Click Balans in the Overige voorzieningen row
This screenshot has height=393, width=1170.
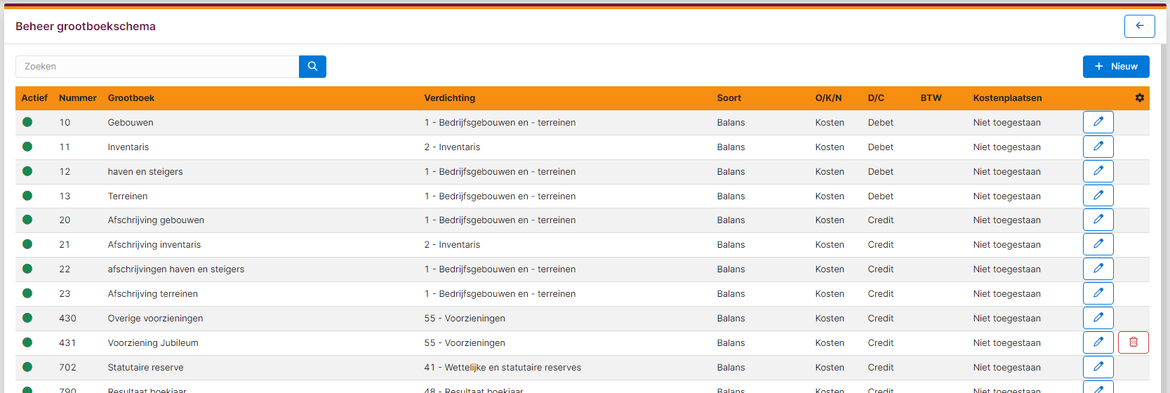click(731, 318)
